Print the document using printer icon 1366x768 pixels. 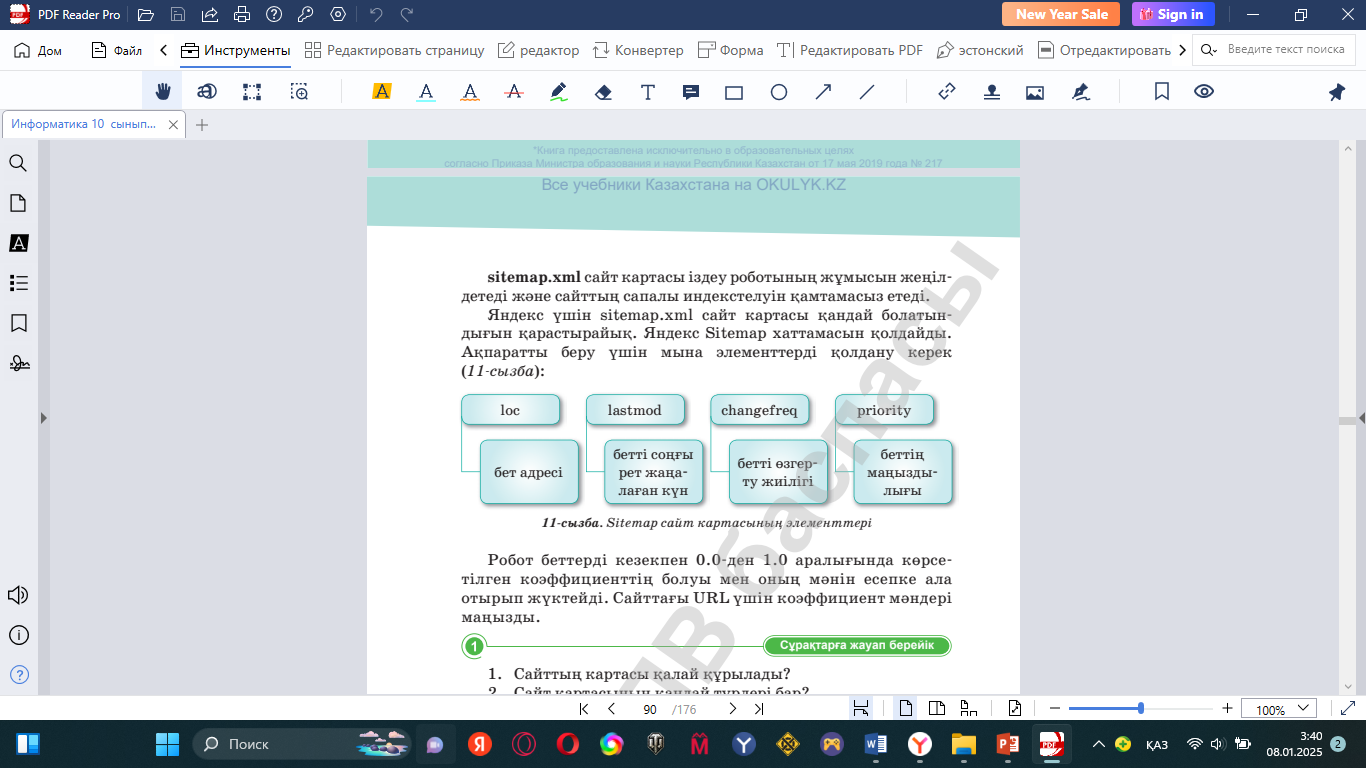(241, 15)
